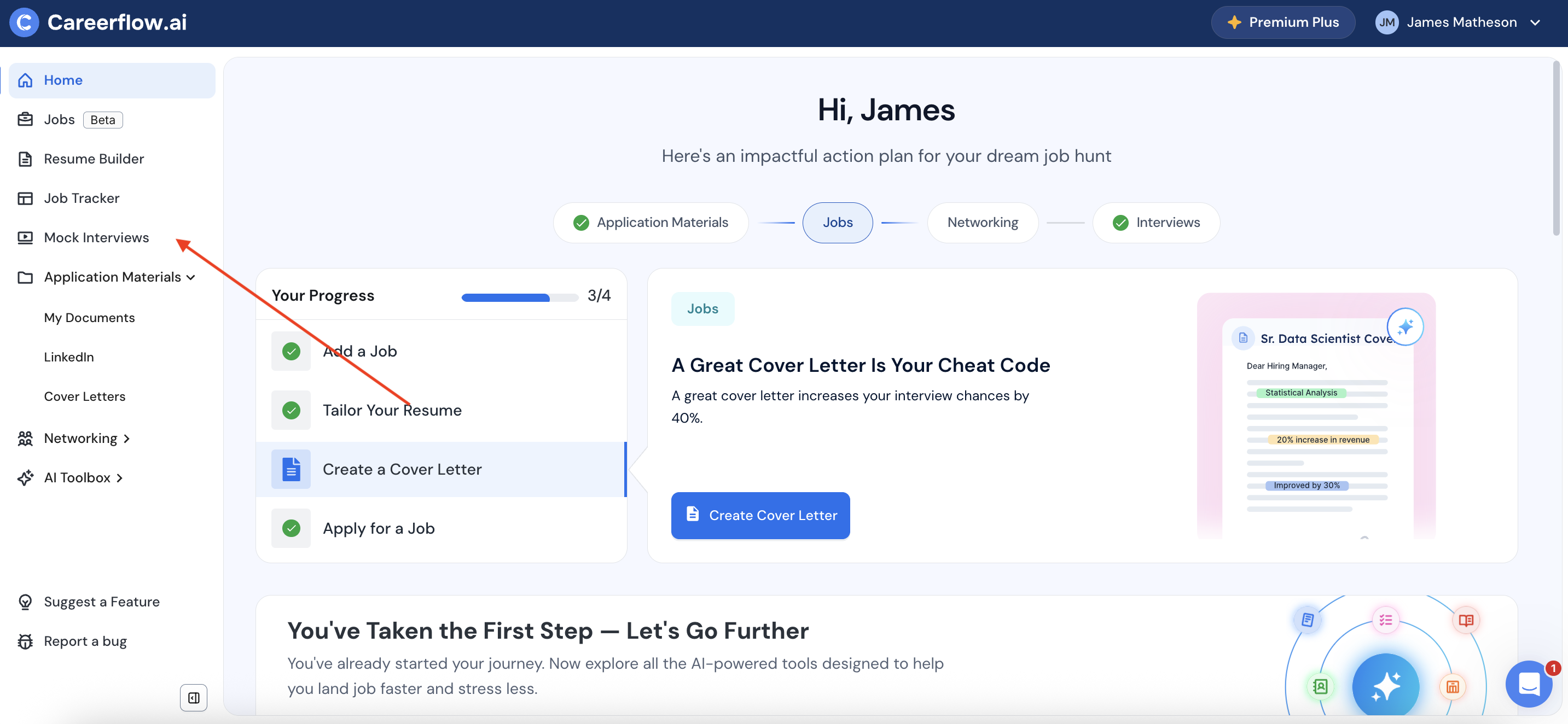Click the Your Progress 3/4 progress bar
Viewport: 1568px width, 724px height.
tap(519, 297)
